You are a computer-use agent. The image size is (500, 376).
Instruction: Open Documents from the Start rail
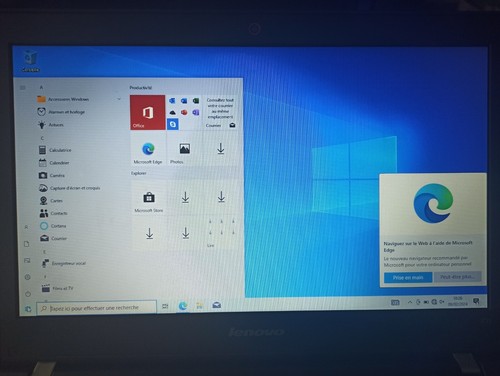[27, 244]
